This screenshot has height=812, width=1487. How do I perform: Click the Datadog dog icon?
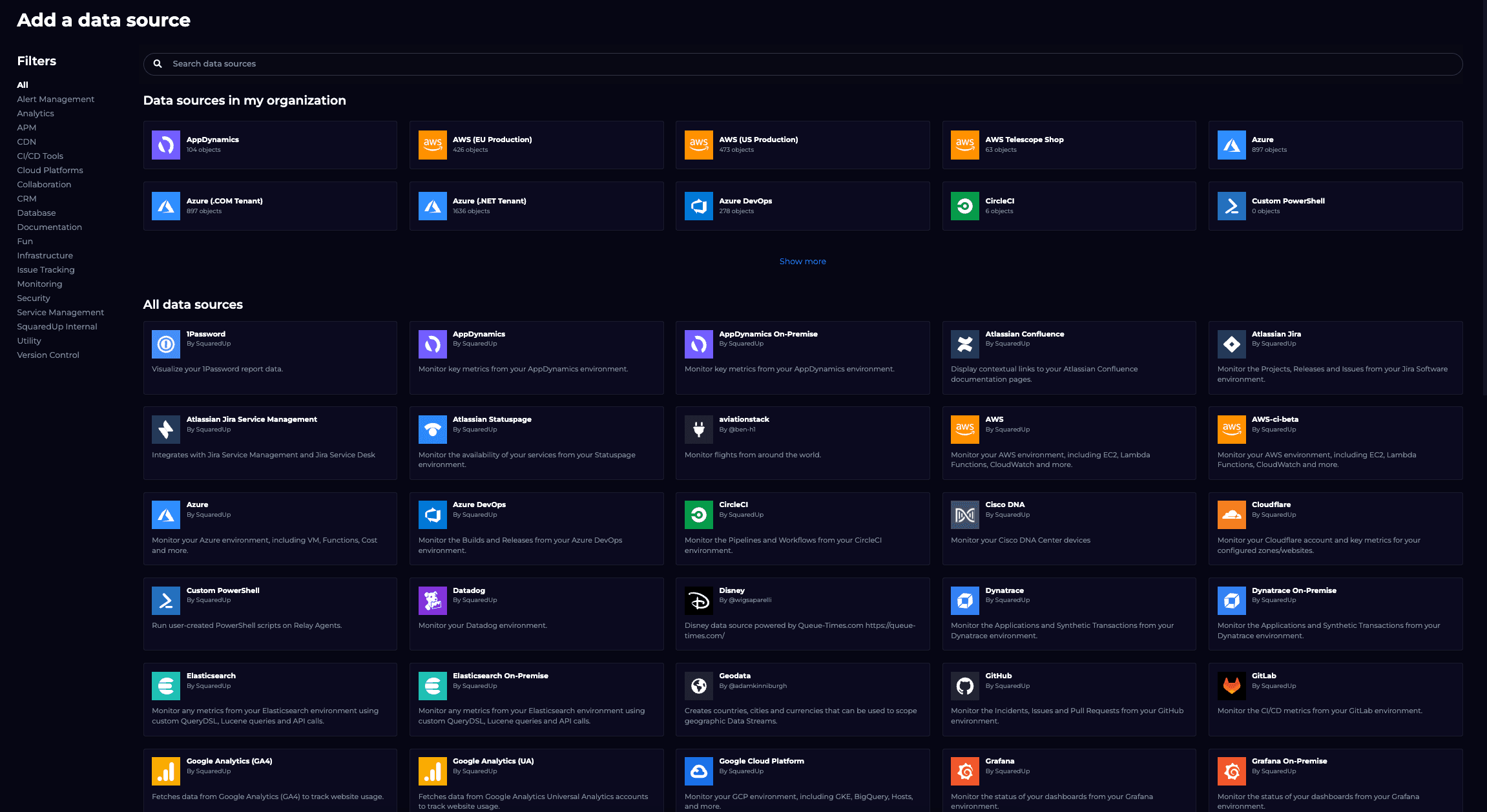433,601
